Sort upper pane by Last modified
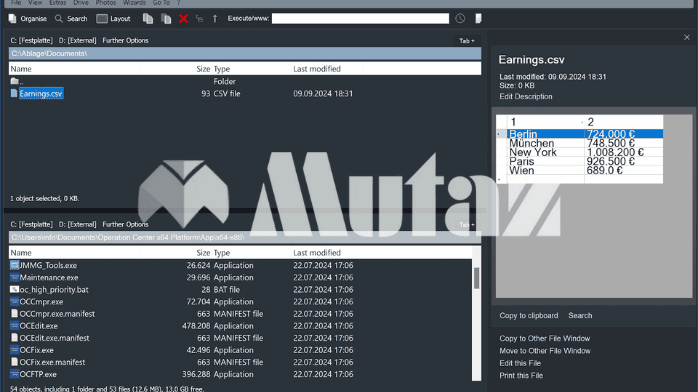The image size is (698, 392). pos(317,69)
